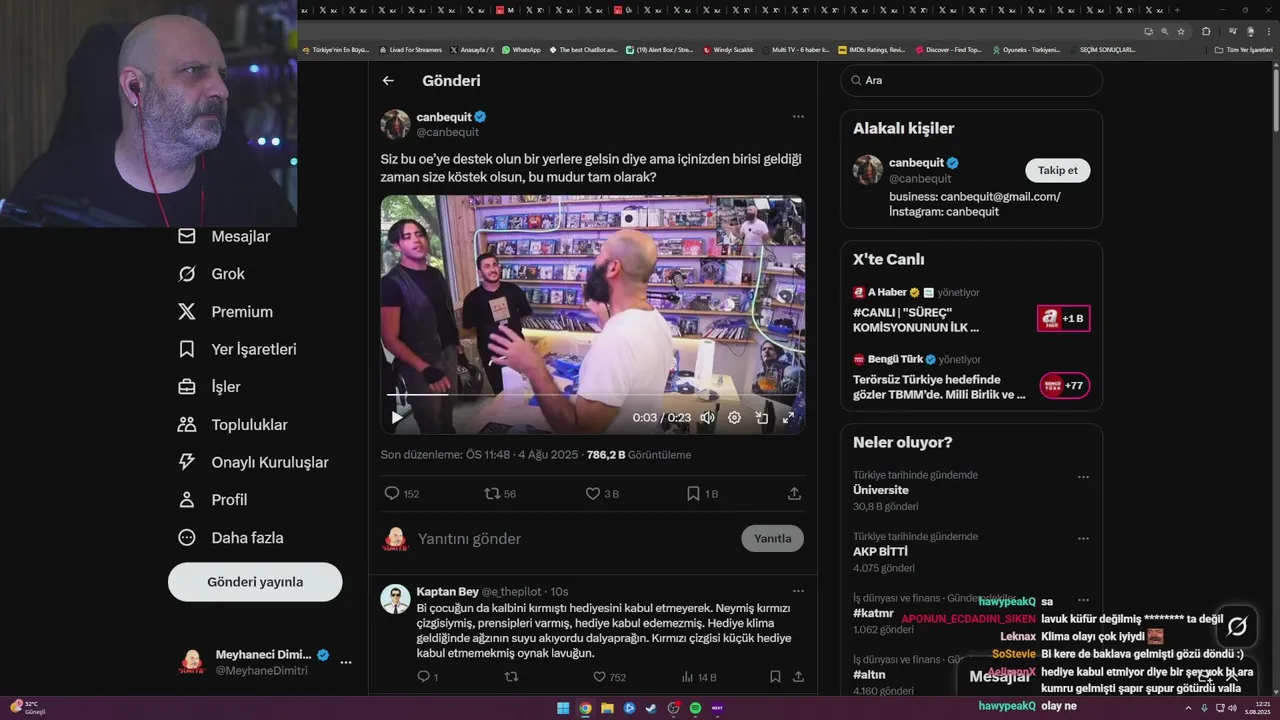
Task: Open Steam from the taskbar
Action: pos(651,708)
